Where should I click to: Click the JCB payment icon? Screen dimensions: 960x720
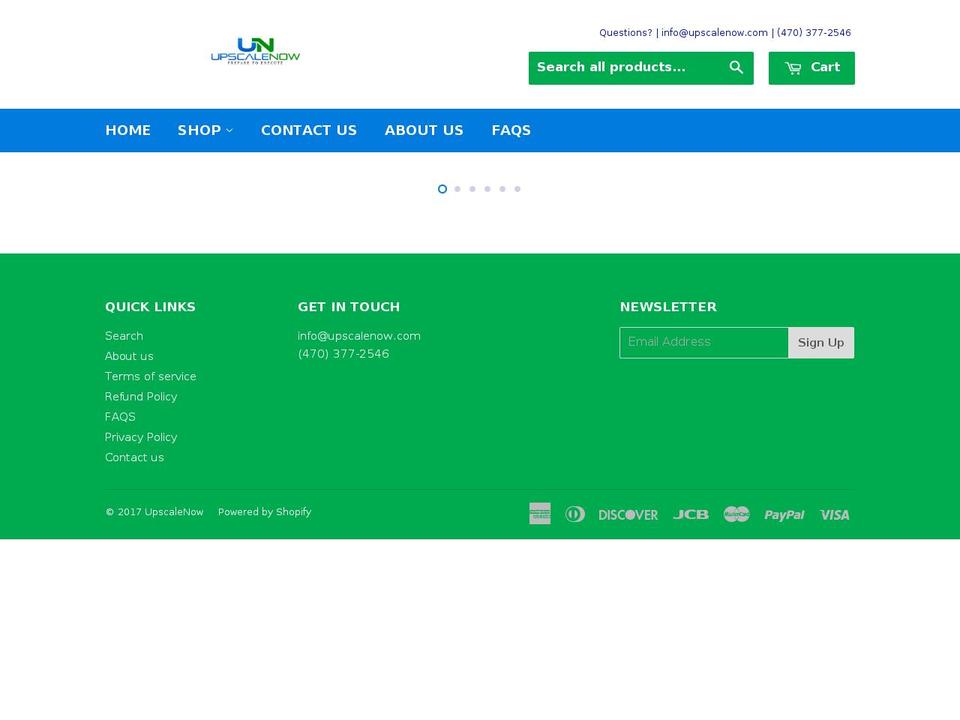pyautogui.click(x=691, y=514)
